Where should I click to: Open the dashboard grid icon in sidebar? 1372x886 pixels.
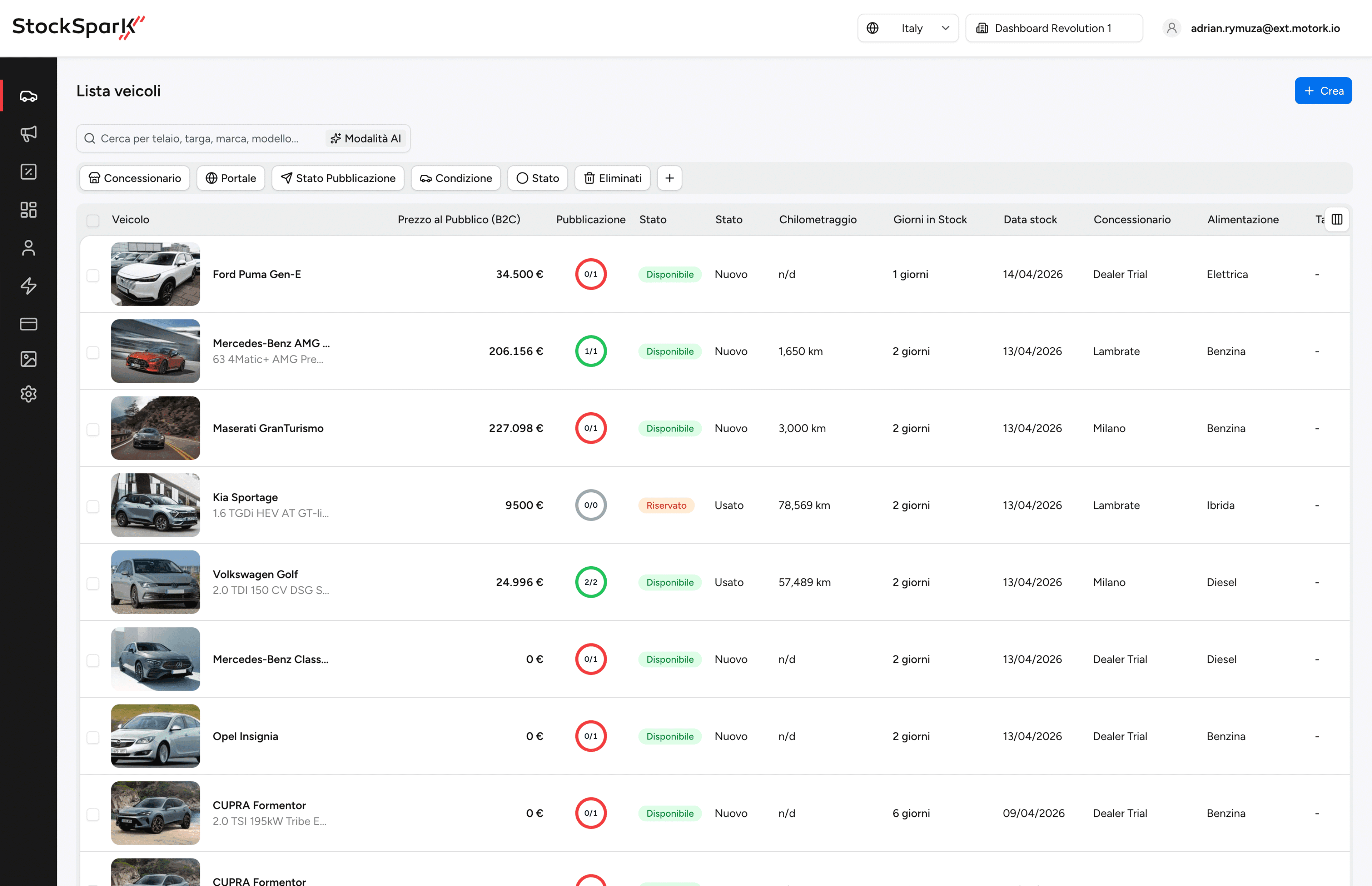click(x=28, y=209)
